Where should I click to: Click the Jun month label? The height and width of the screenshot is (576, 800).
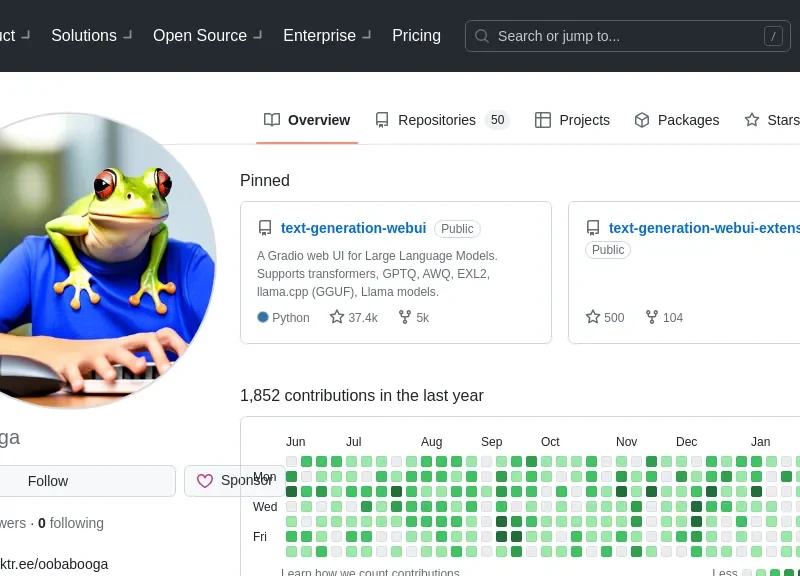click(295, 441)
